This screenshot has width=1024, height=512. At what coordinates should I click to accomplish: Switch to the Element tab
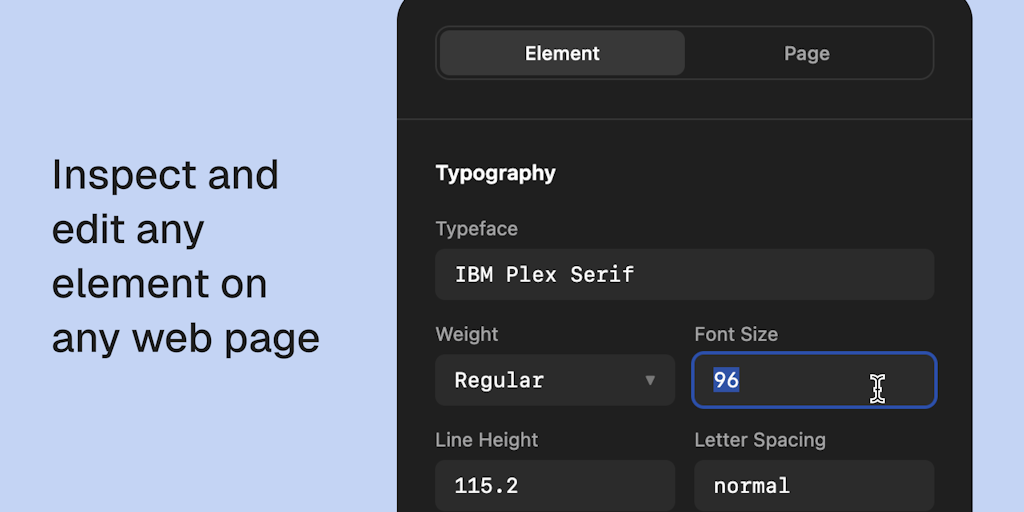[562, 53]
